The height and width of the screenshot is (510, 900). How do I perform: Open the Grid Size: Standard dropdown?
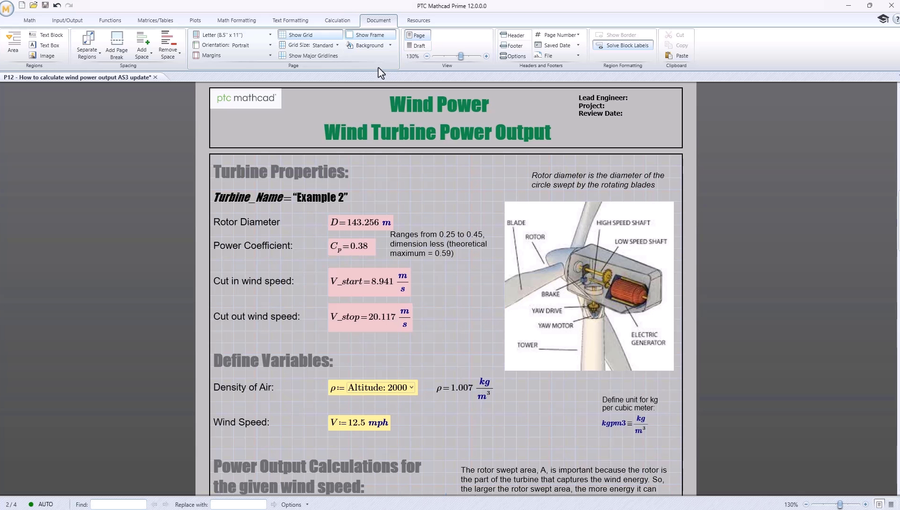[309, 45]
